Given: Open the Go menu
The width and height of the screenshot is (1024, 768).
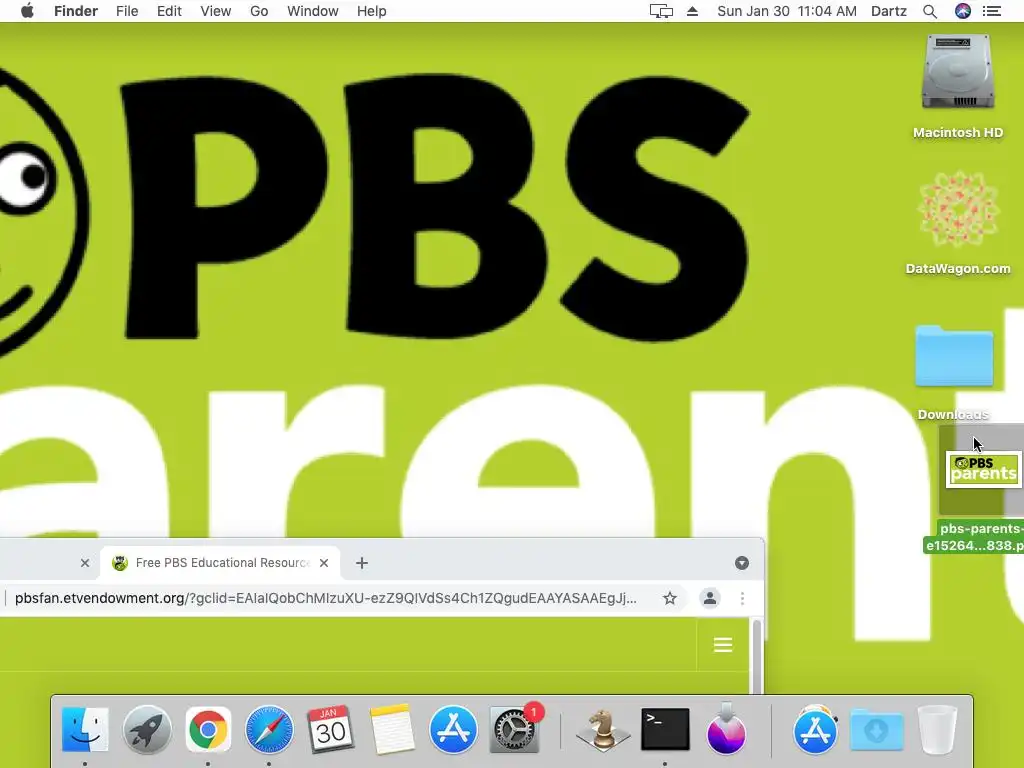Looking at the screenshot, I should coord(259,11).
